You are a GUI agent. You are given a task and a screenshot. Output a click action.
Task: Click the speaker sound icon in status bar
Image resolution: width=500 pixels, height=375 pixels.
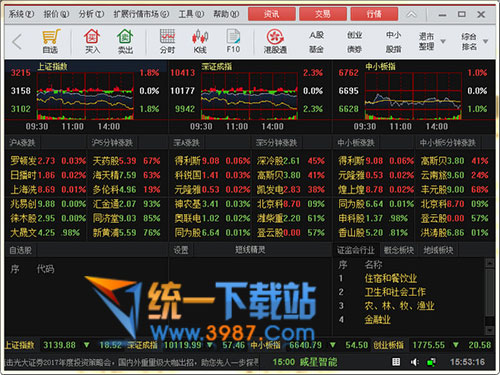414,362
